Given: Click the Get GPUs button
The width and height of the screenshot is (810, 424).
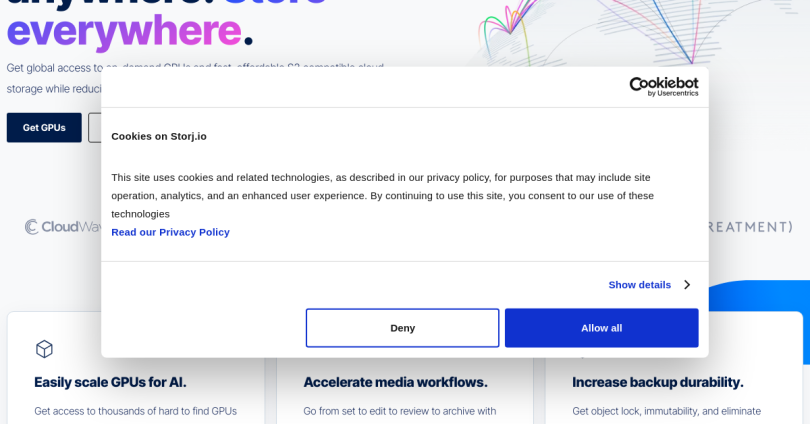Looking at the screenshot, I should point(44,128).
